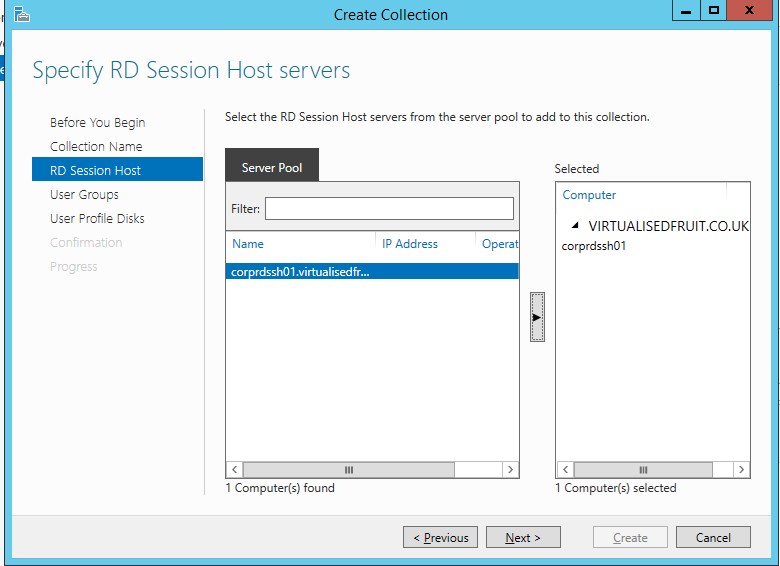Click the Next button

click(x=522, y=538)
